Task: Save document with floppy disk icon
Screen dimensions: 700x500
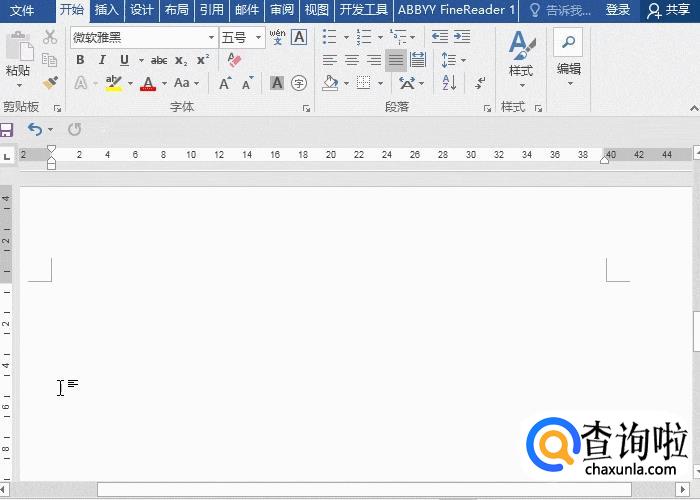Action: [x=6, y=130]
